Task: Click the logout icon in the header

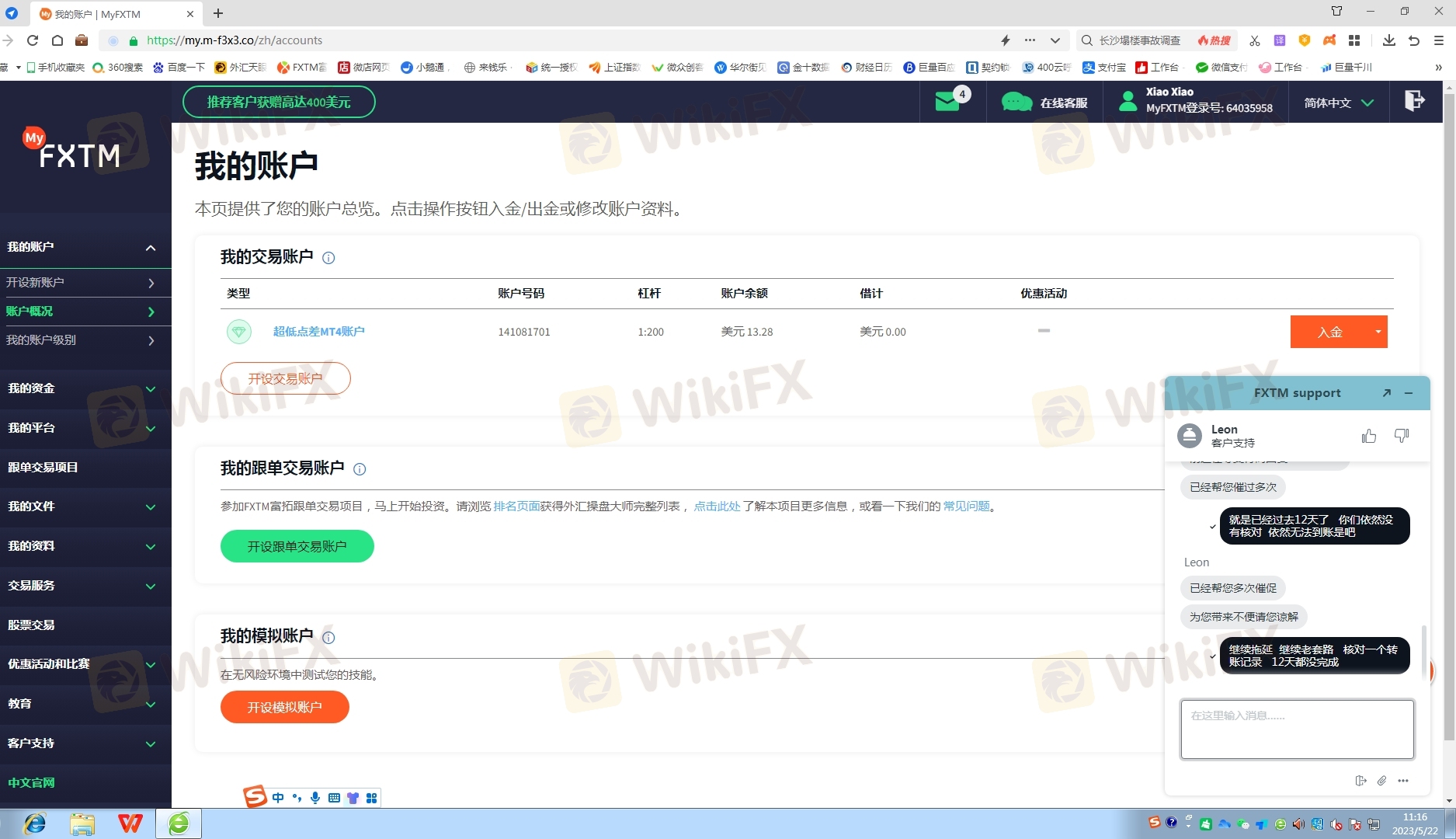Action: pyautogui.click(x=1415, y=101)
